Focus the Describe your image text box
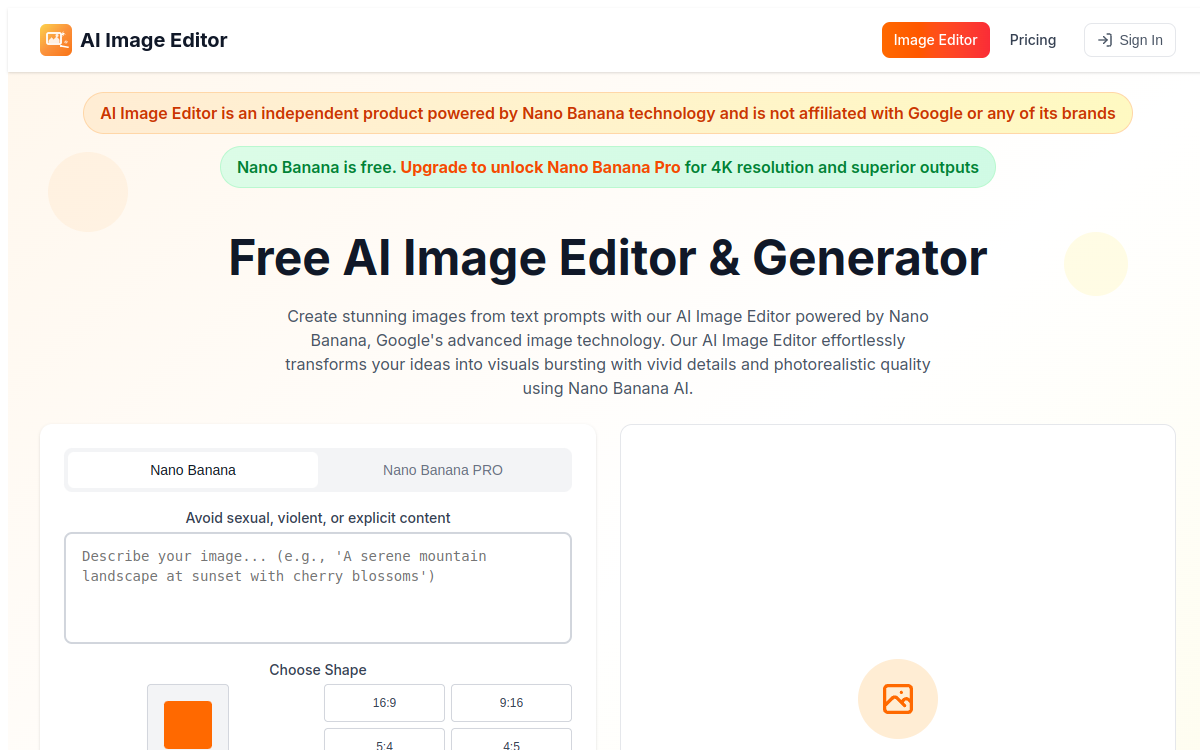1200x750 pixels. (318, 588)
